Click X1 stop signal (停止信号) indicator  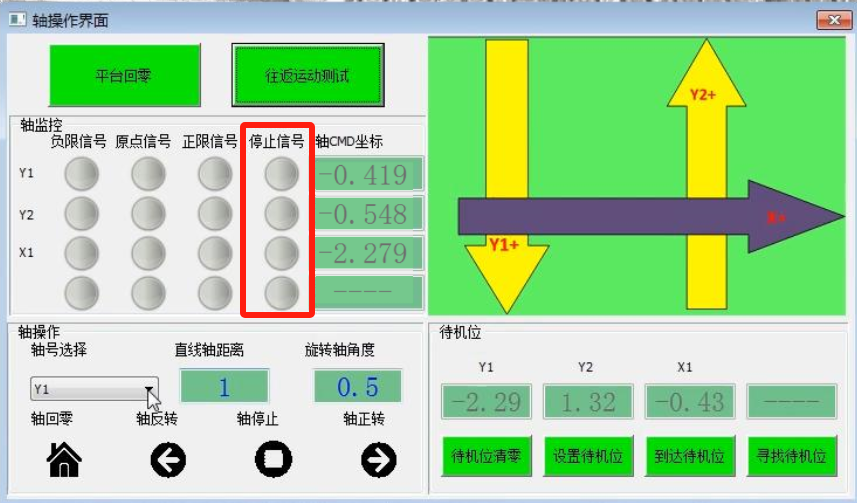tap(281, 252)
